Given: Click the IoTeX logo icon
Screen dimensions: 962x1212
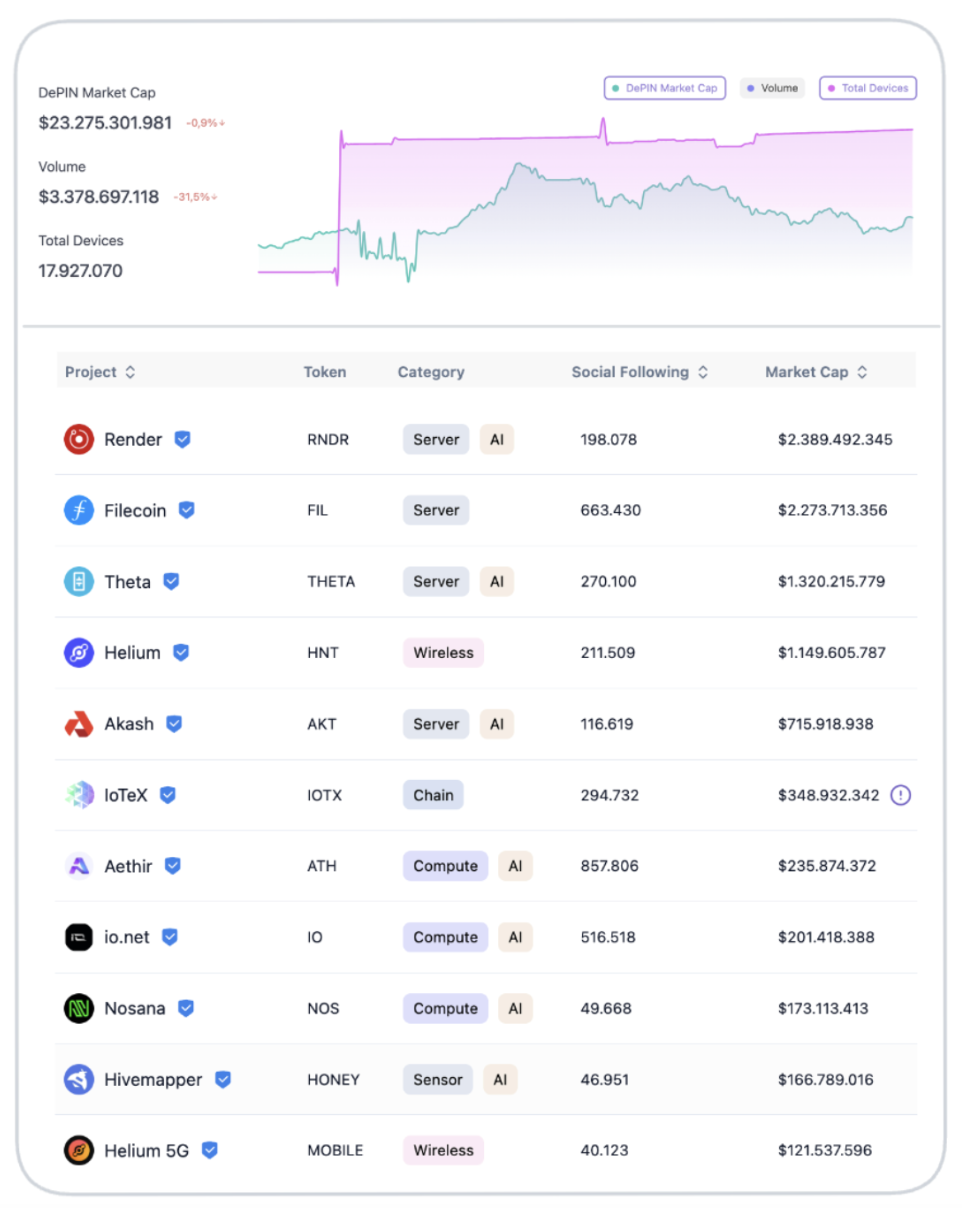Looking at the screenshot, I should (x=79, y=795).
